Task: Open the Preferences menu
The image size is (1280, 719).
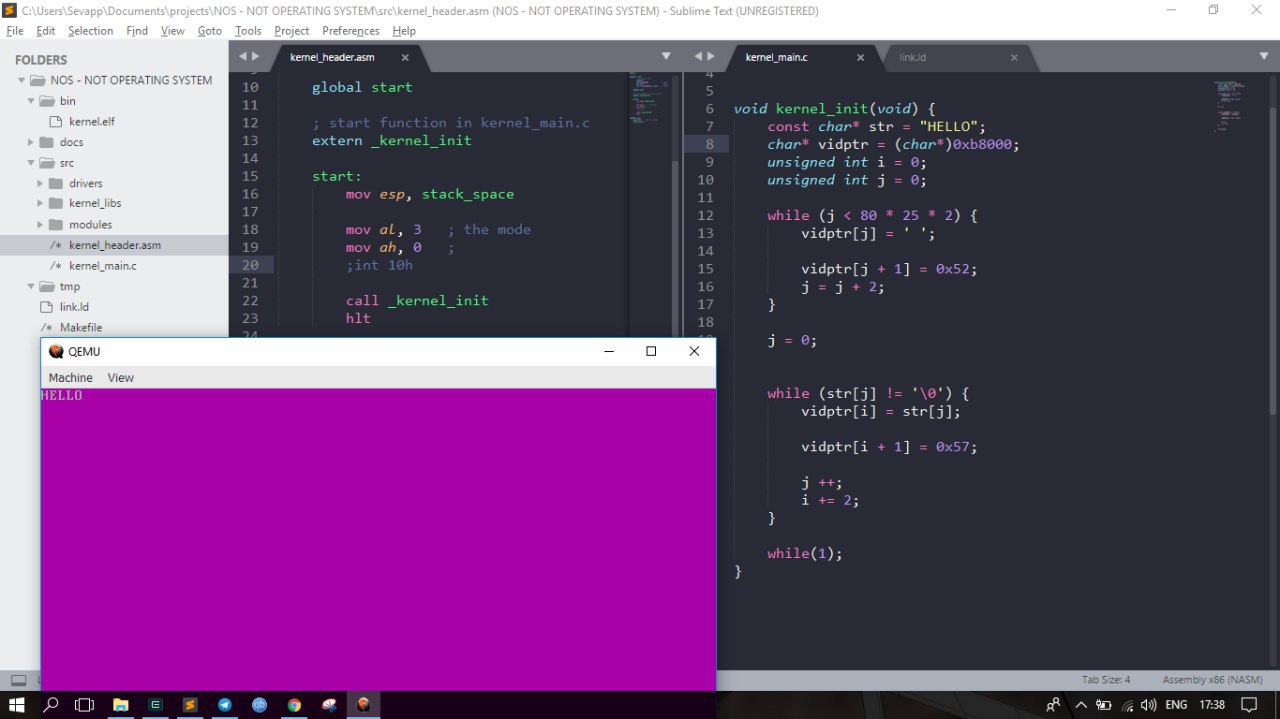Action: 351,31
